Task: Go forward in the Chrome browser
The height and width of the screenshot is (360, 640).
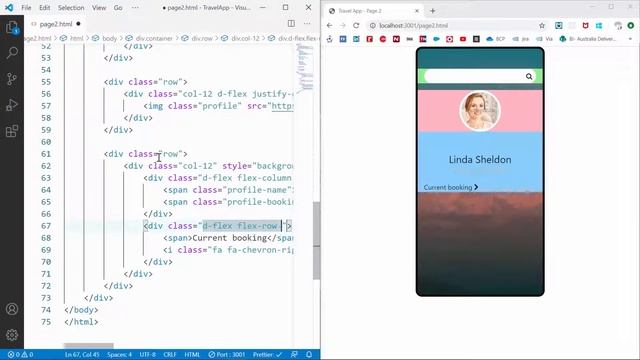Action: tap(343, 25)
